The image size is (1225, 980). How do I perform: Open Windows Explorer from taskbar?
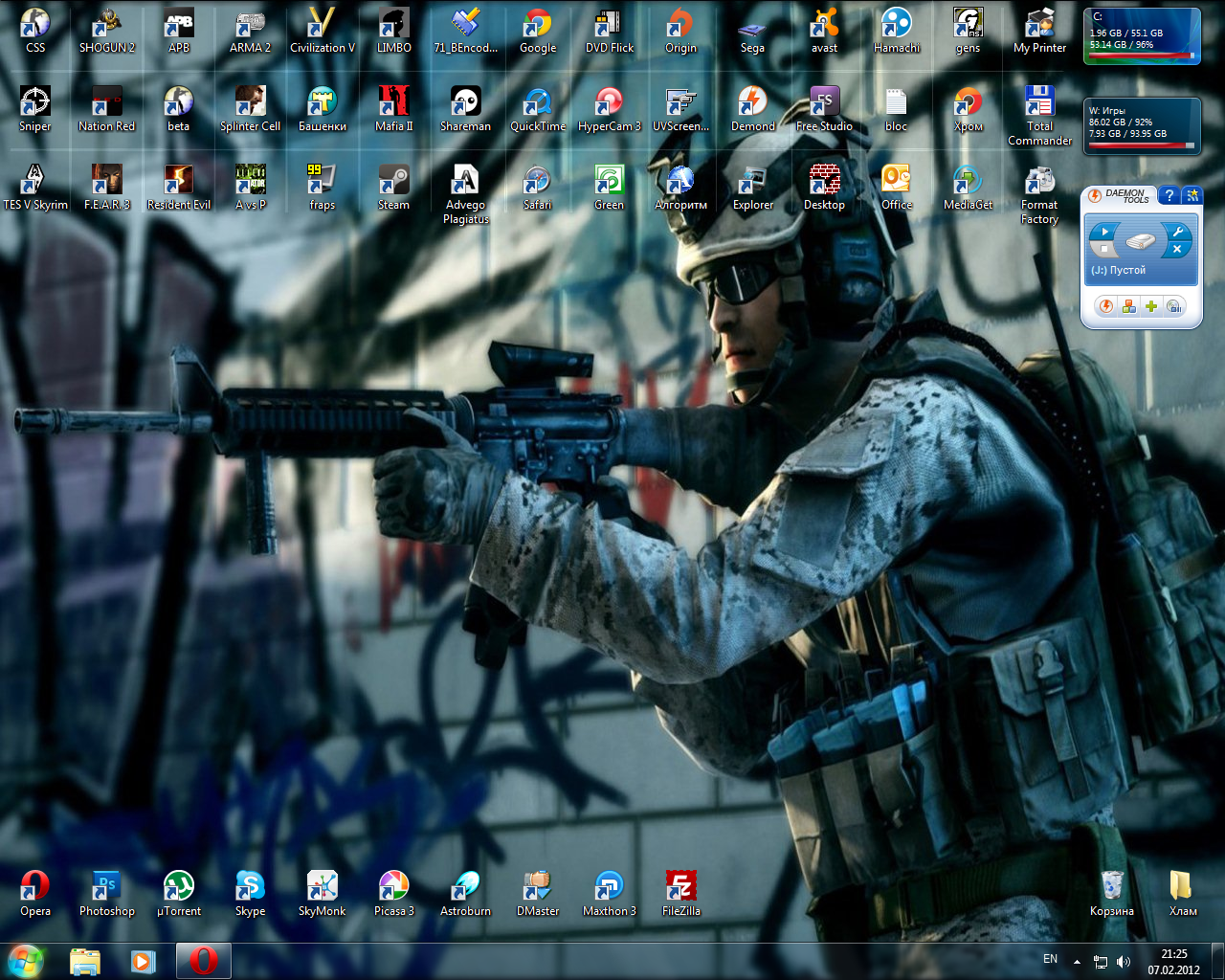click(85, 961)
